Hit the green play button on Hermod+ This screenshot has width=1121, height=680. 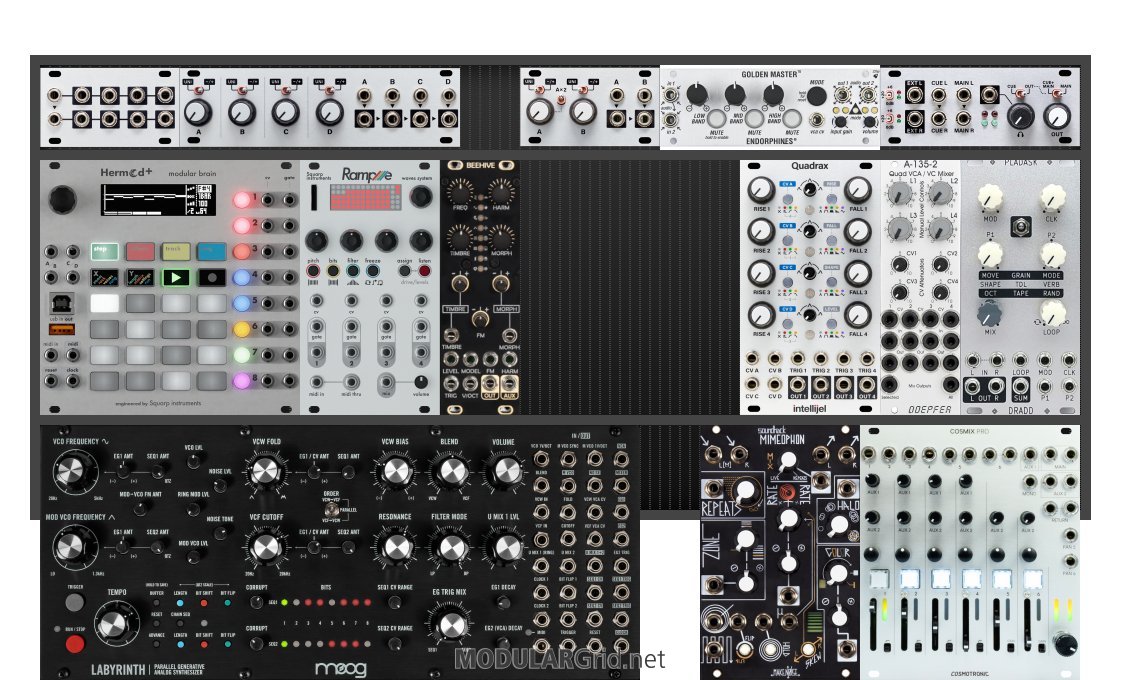[176, 277]
